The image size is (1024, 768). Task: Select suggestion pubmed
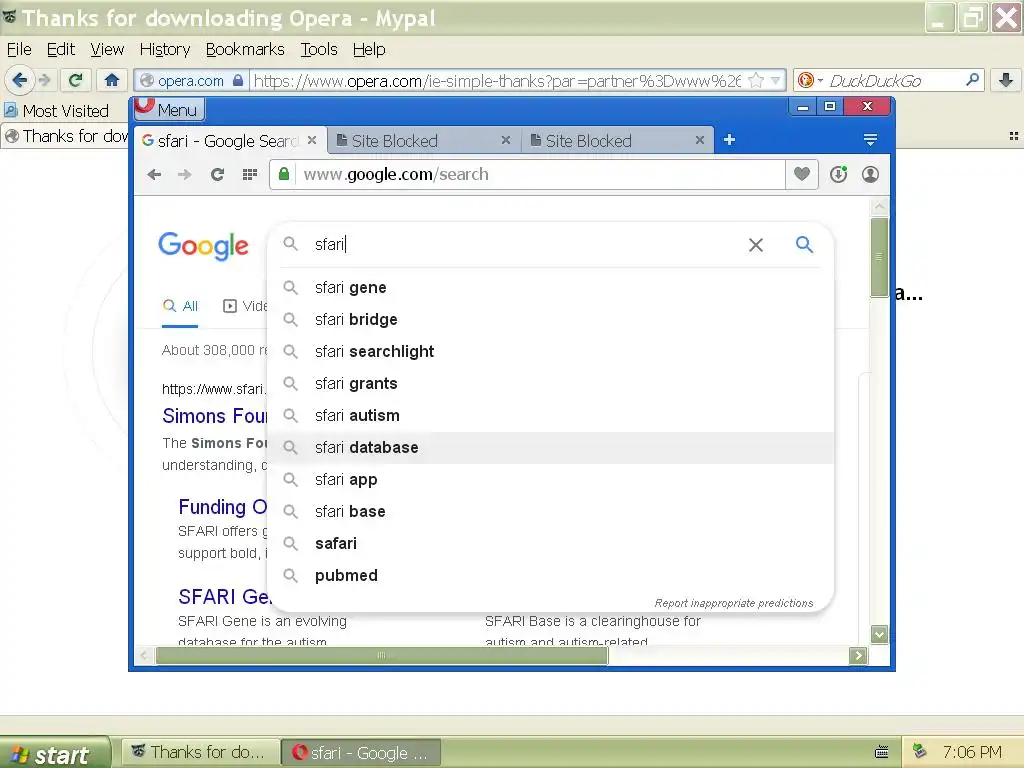[551, 575]
